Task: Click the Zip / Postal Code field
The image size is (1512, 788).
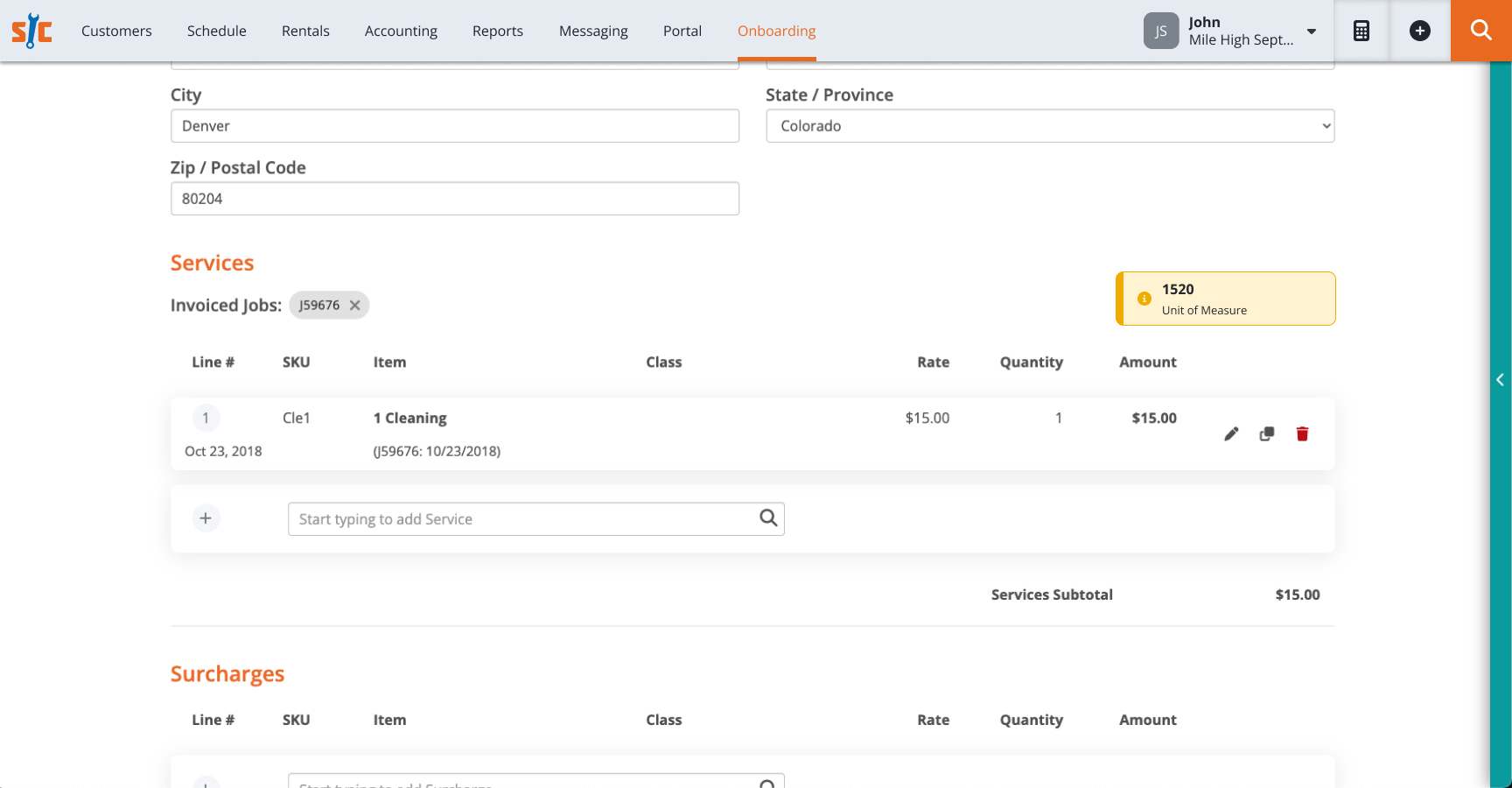Action: coord(455,199)
